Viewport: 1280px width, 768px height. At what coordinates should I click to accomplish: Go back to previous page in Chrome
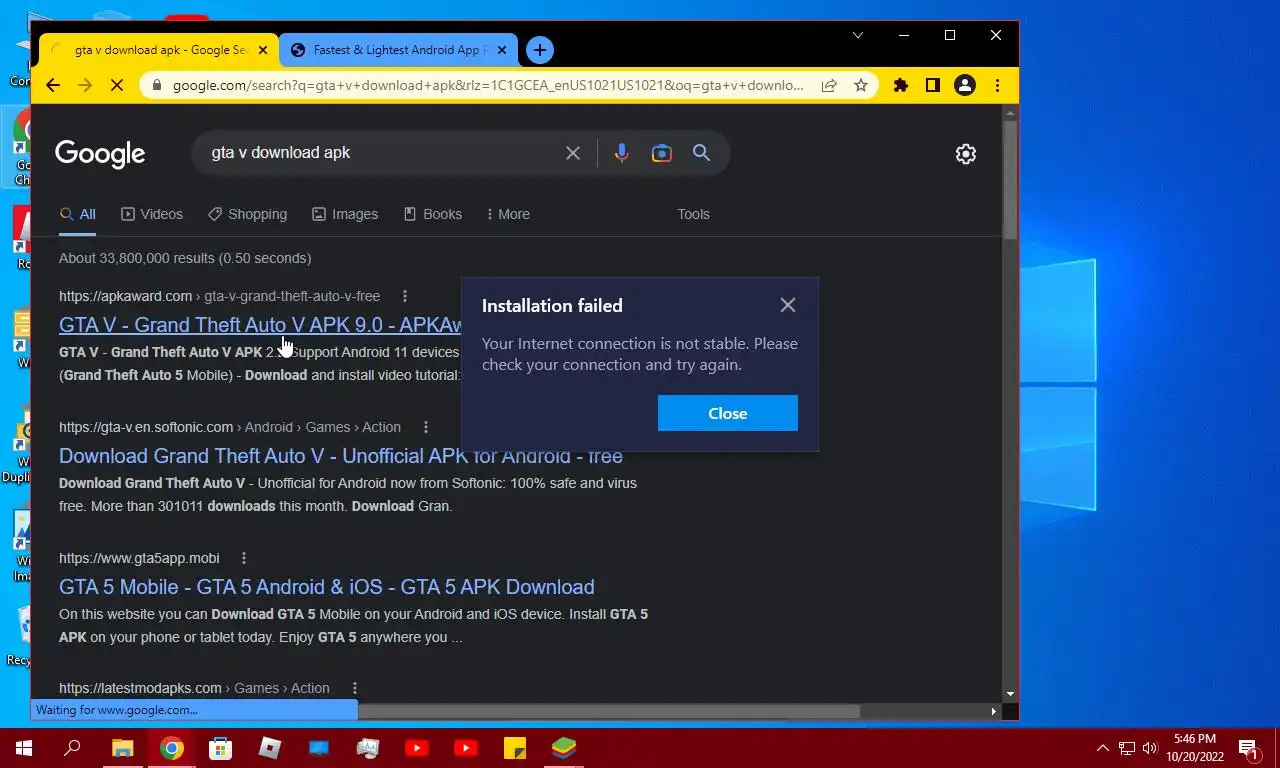pyautogui.click(x=53, y=86)
